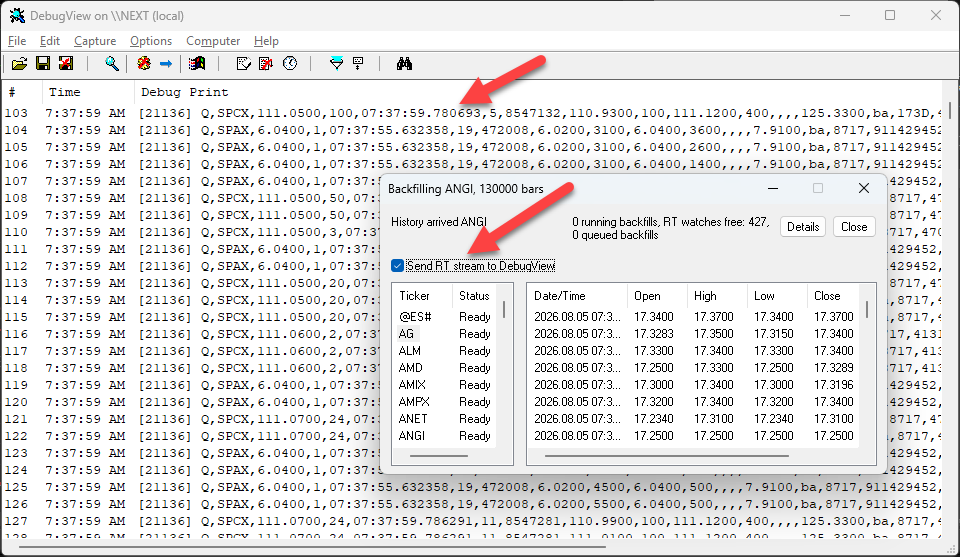Toggle log-to-file icon with the red X
The height and width of the screenshot is (557, 960).
click(x=66, y=64)
